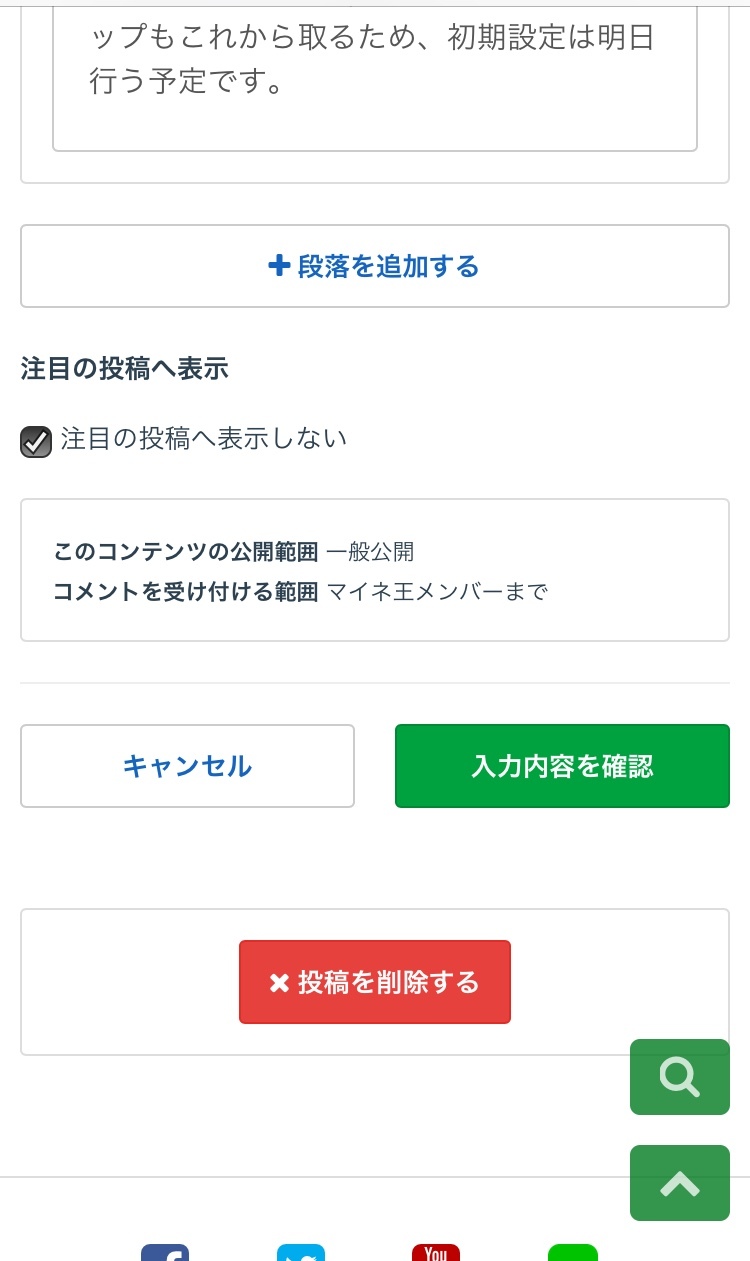
Task: Confirm input with 入力内容を確認 button
Action: 562,766
